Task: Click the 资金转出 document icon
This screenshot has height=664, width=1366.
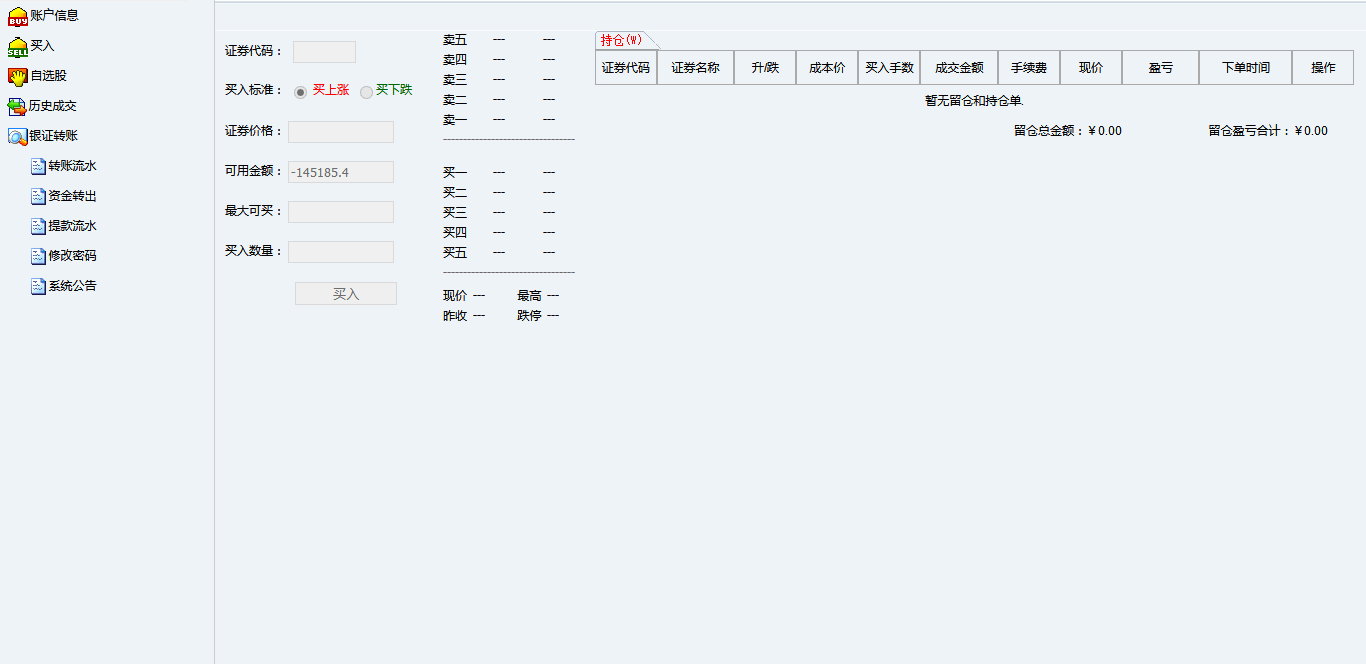Action: click(x=39, y=196)
